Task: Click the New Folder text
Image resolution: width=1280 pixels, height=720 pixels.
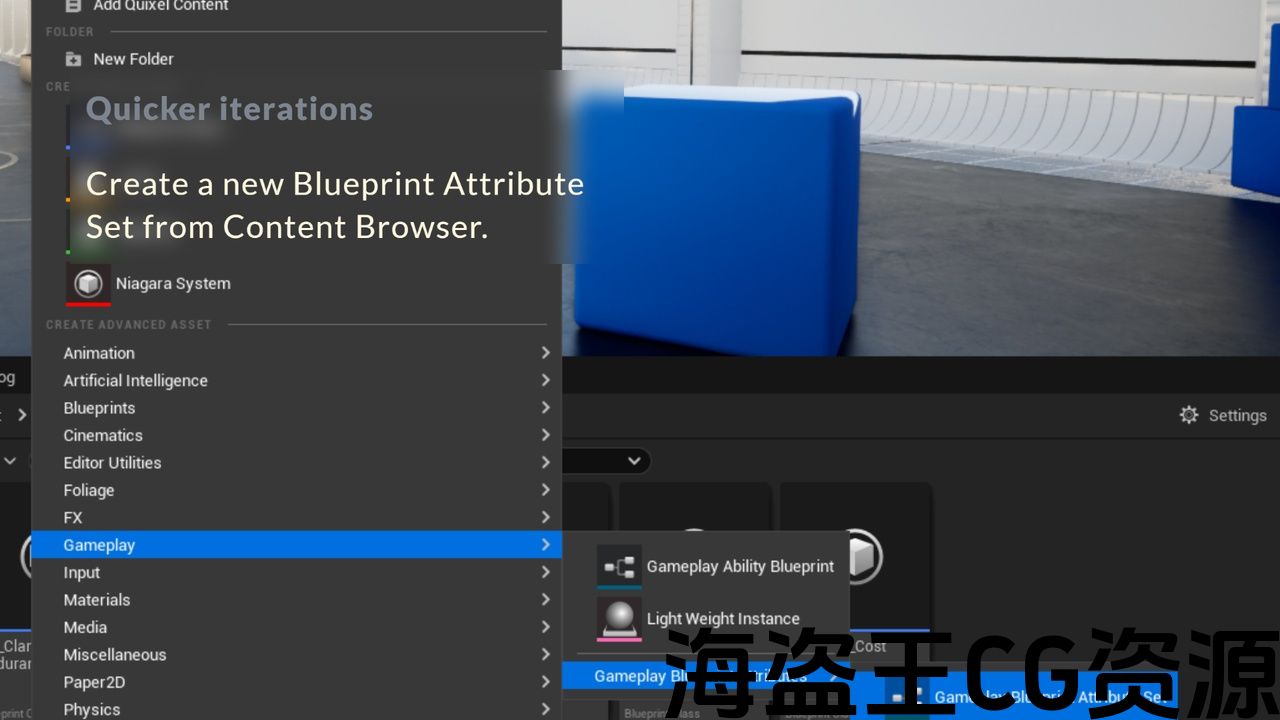Action: pyautogui.click(x=133, y=59)
